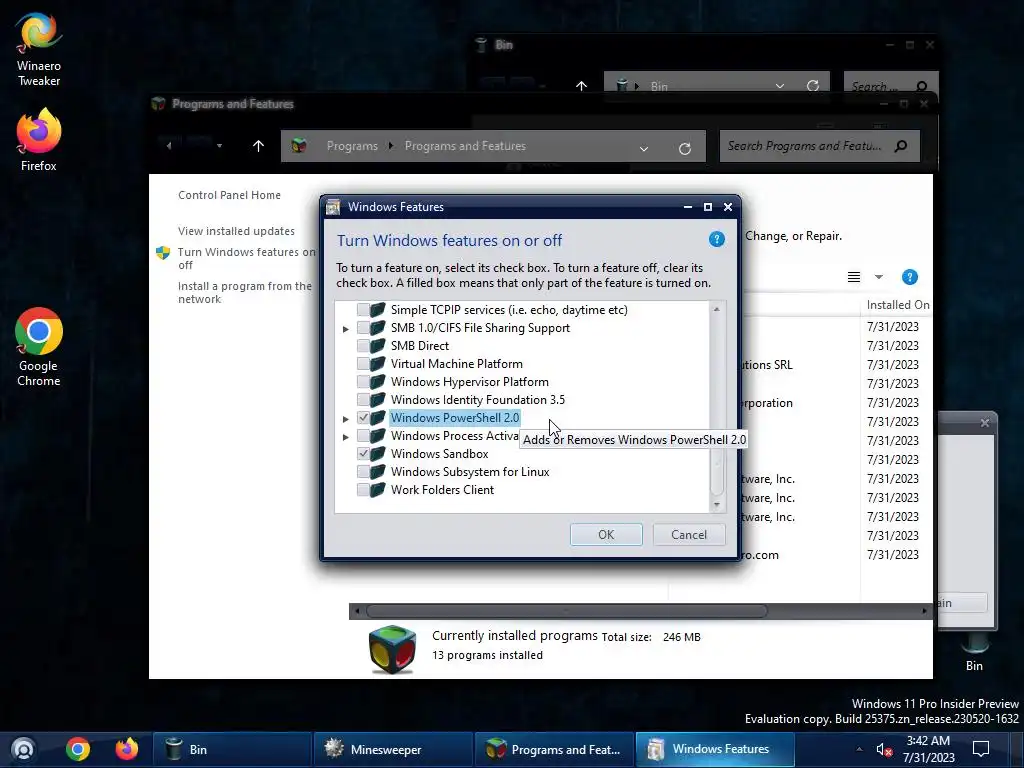Uncheck the Windows Sandbox checkbox
The image size is (1024, 768).
[363, 453]
